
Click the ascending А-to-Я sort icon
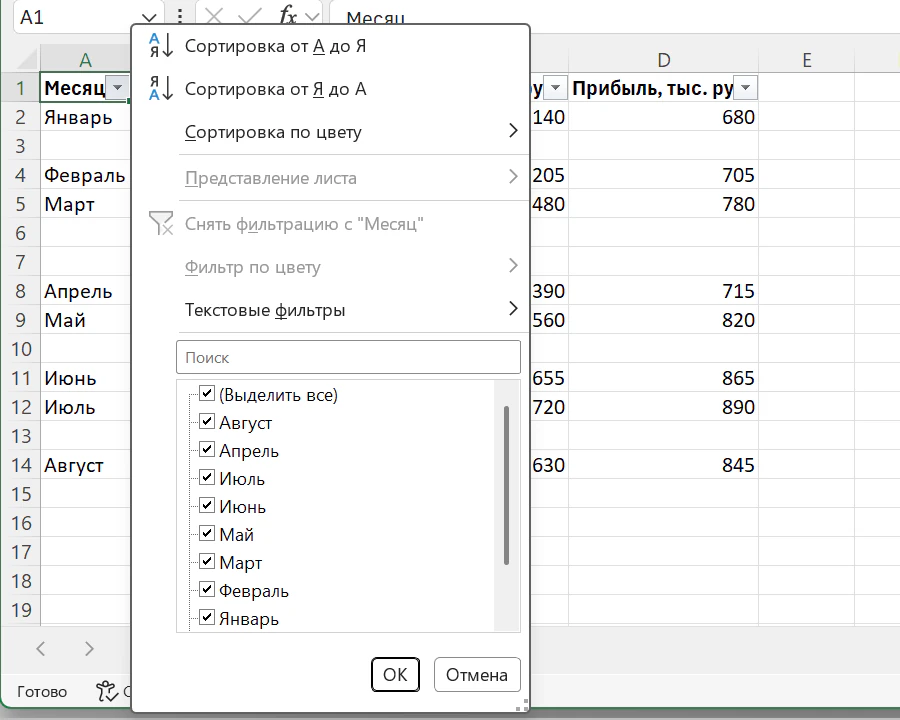click(x=161, y=46)
